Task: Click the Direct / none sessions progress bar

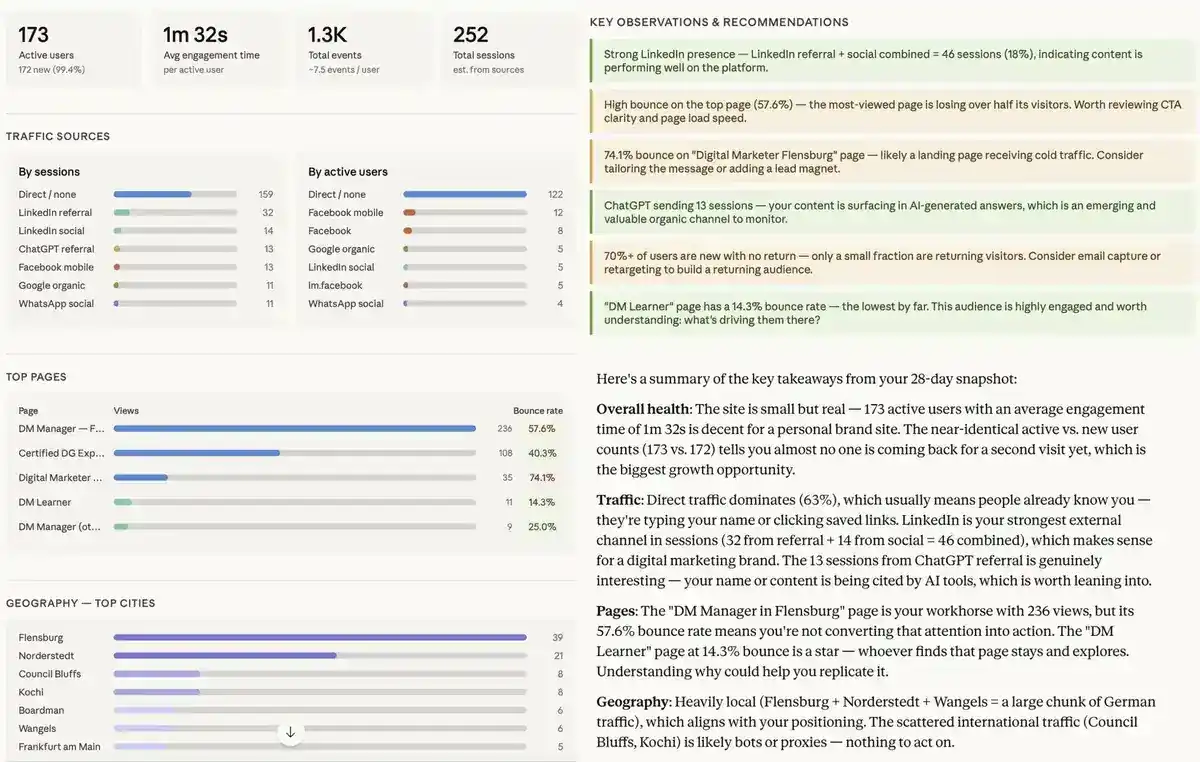Action: tap(175, 195)
